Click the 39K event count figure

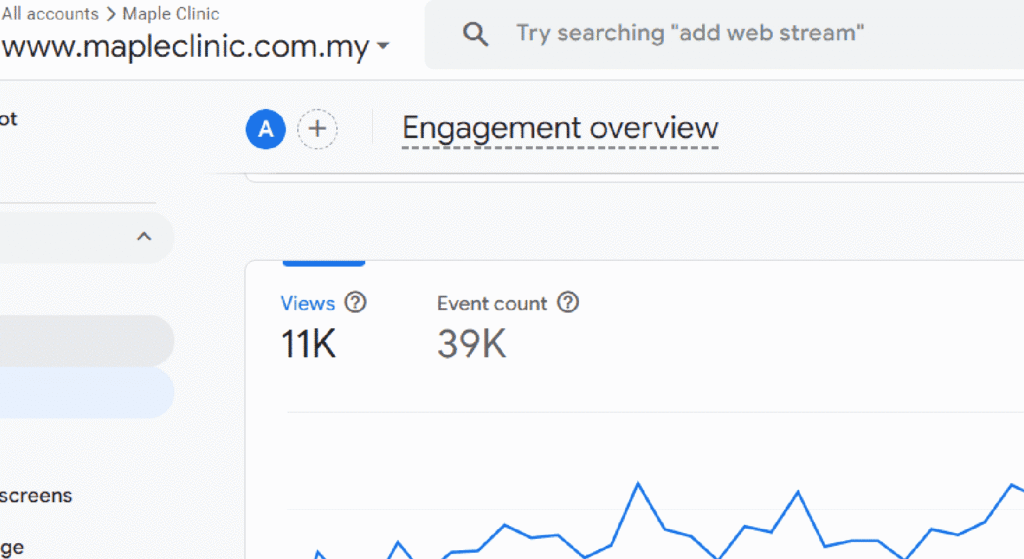pyautogui.click(x=472, y=344)
